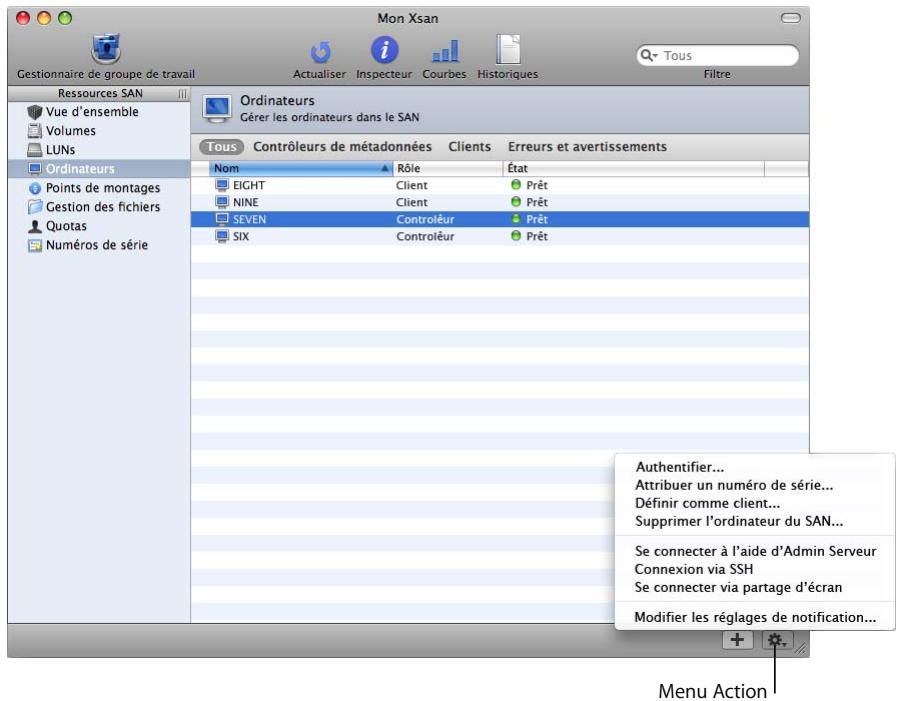This screenshot has height=701, width=898.
Task: Select LUNs in the sidebar
Action: [x=99, y=149]
